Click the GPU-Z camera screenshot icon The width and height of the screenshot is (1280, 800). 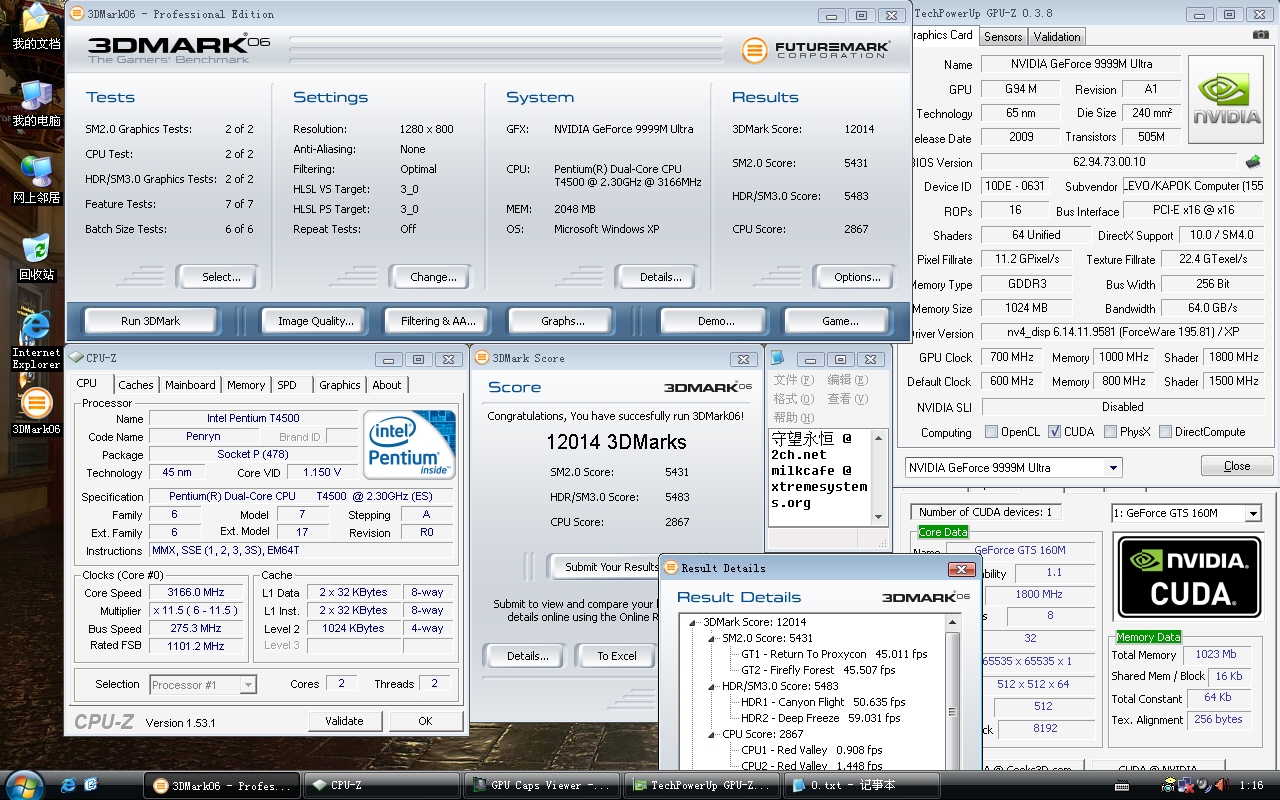tap(1260, 35)
